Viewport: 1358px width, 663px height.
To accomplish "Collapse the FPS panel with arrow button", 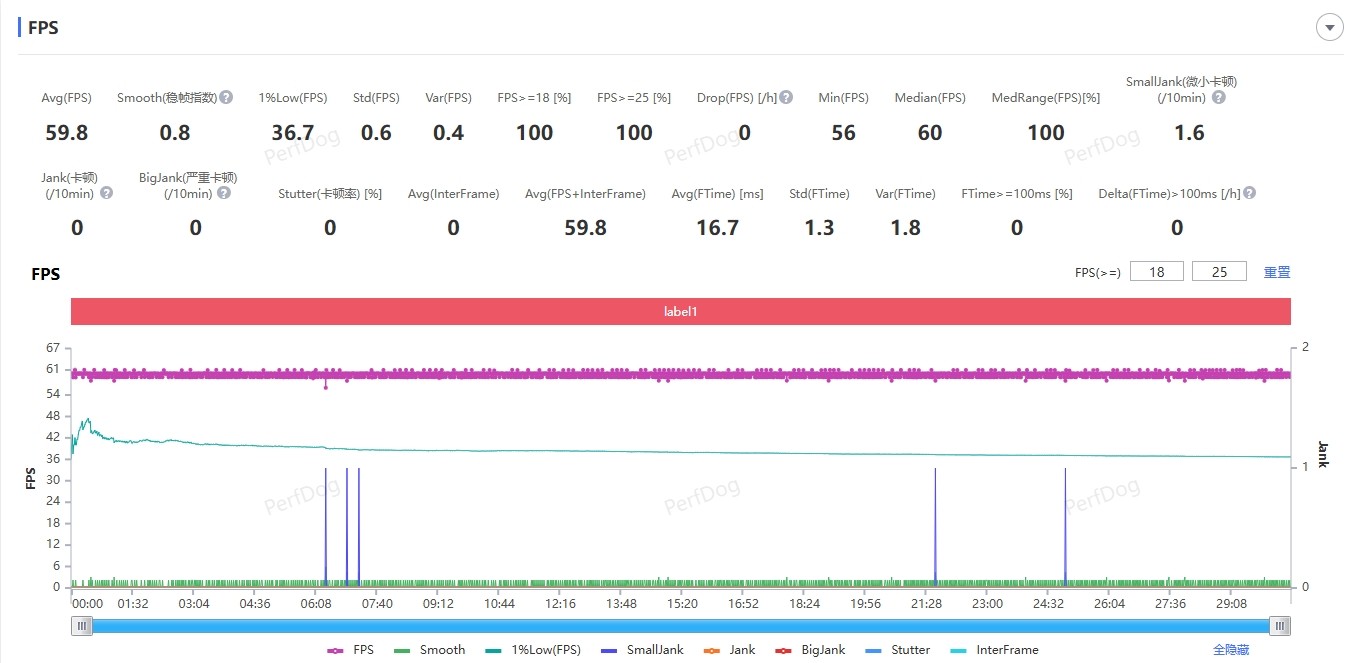I will pyautogui.click(x=1329, y=28).
